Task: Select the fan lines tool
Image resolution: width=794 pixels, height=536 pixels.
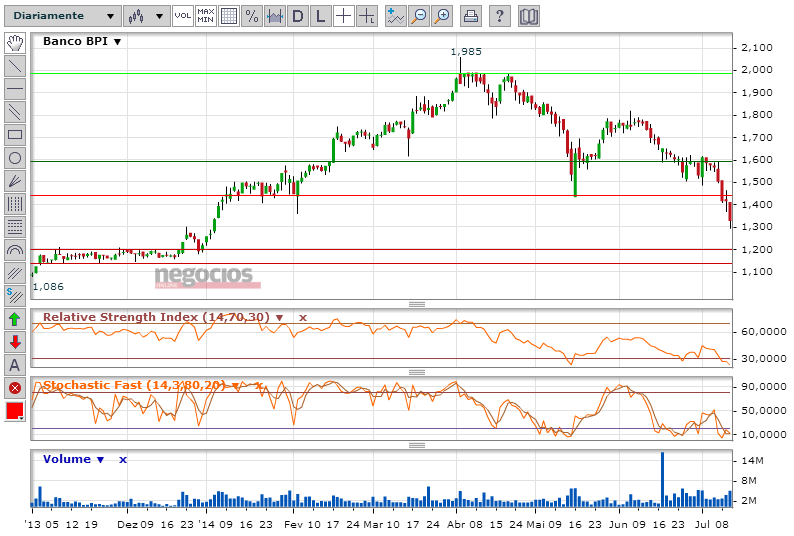Action: pyautogui.click(x=15, y=181)
